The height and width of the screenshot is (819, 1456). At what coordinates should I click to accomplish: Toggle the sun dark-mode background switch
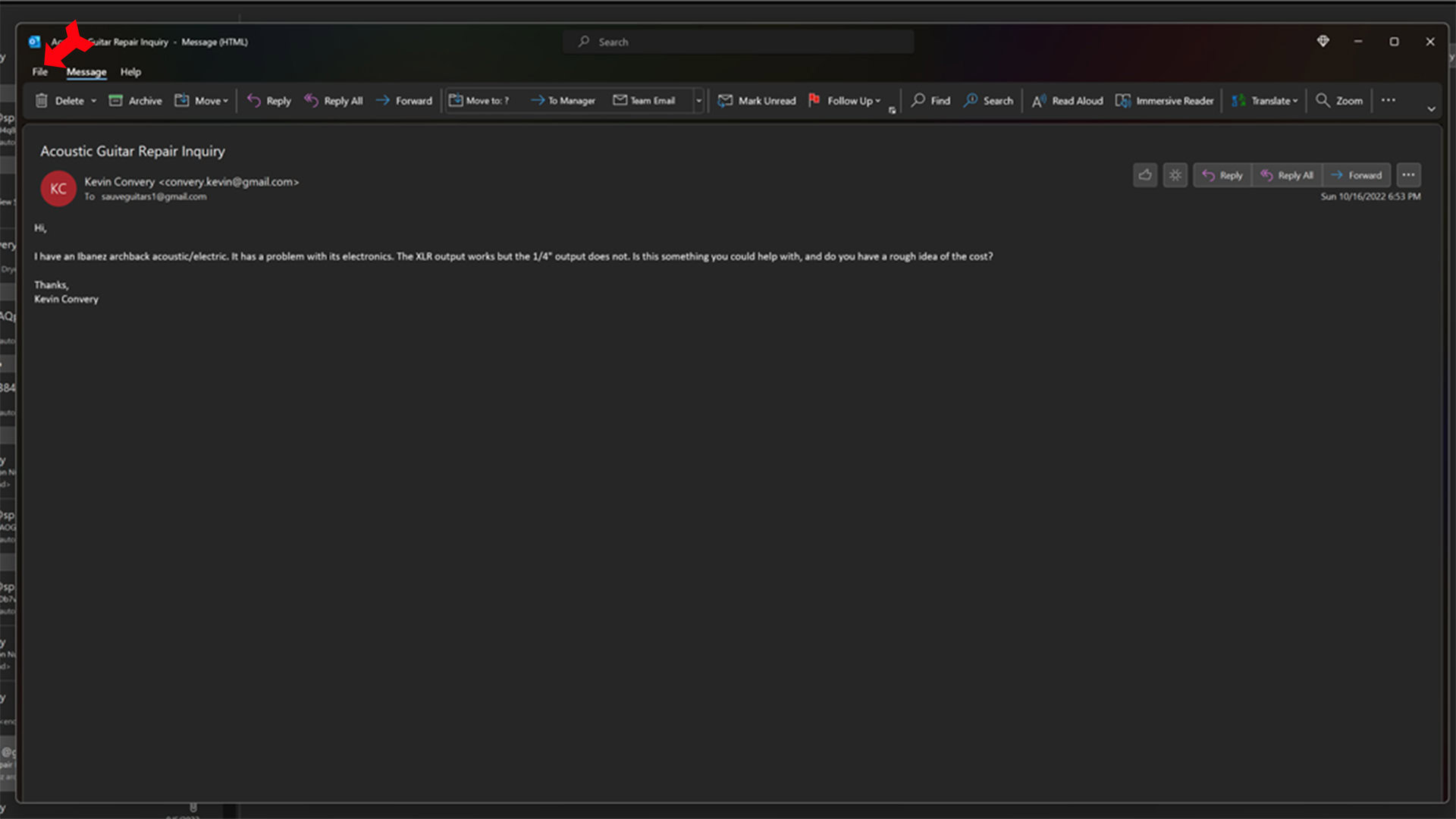pos(1175,175)
